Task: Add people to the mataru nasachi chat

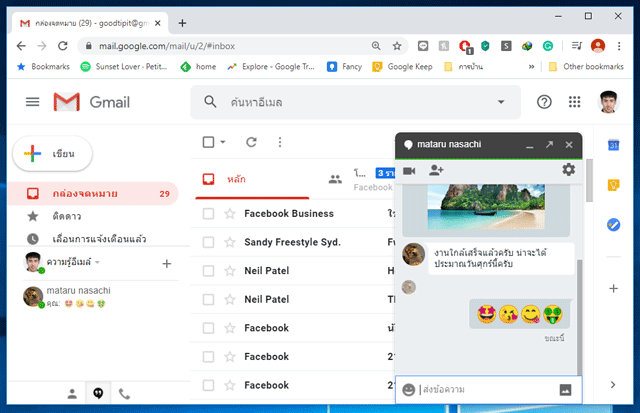Action: click(x=436, y=170)
